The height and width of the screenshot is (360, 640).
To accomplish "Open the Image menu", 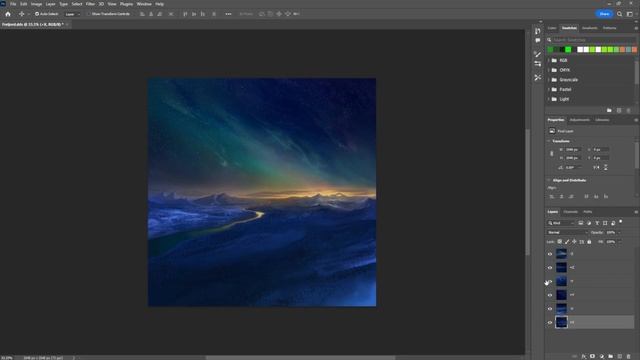I will tap(36, 4).
